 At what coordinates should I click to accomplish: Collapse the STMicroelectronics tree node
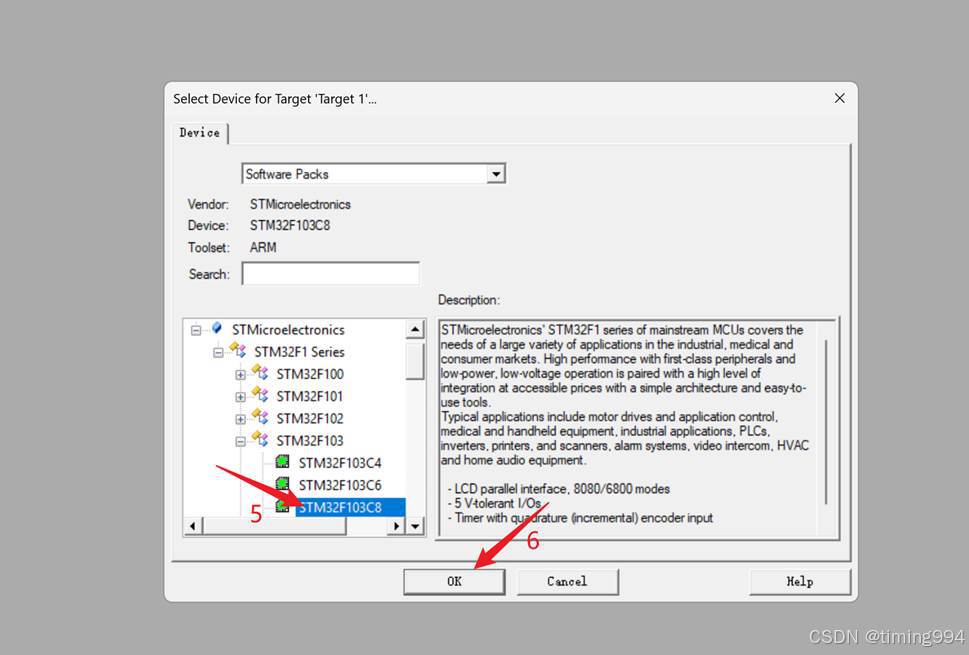tap(196, 330)
